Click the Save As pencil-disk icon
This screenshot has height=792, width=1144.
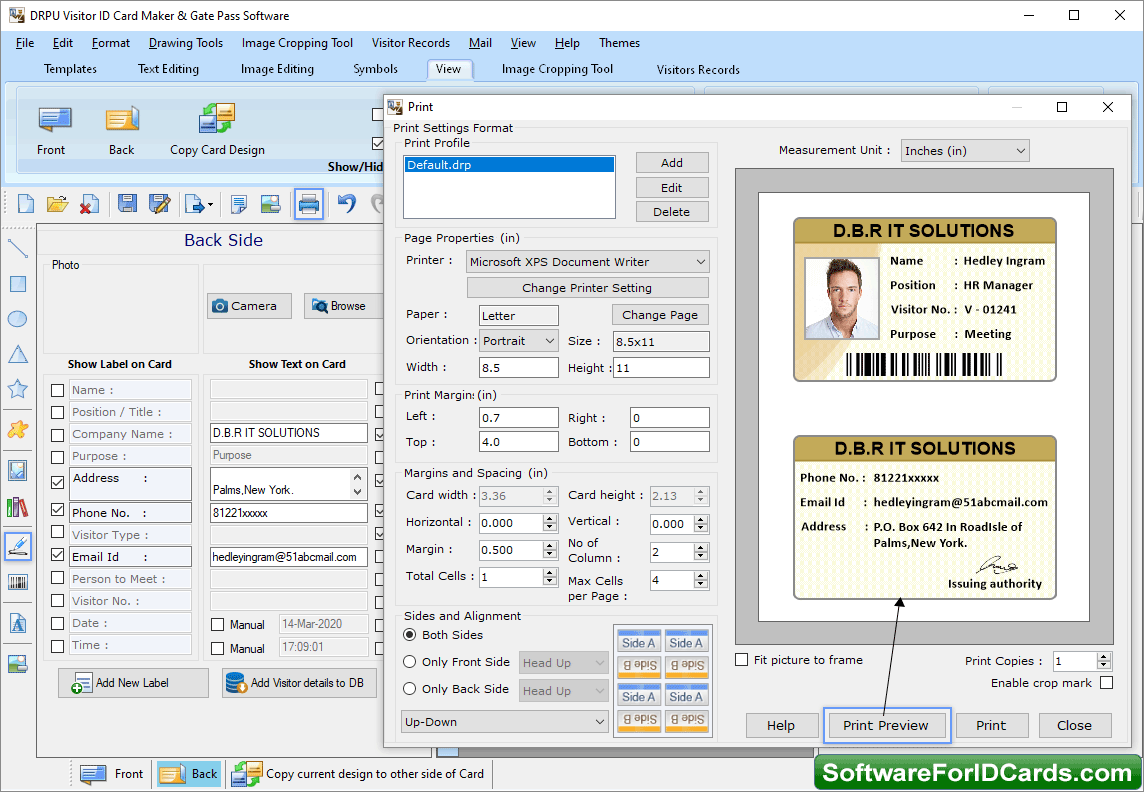tap(159, 204)
